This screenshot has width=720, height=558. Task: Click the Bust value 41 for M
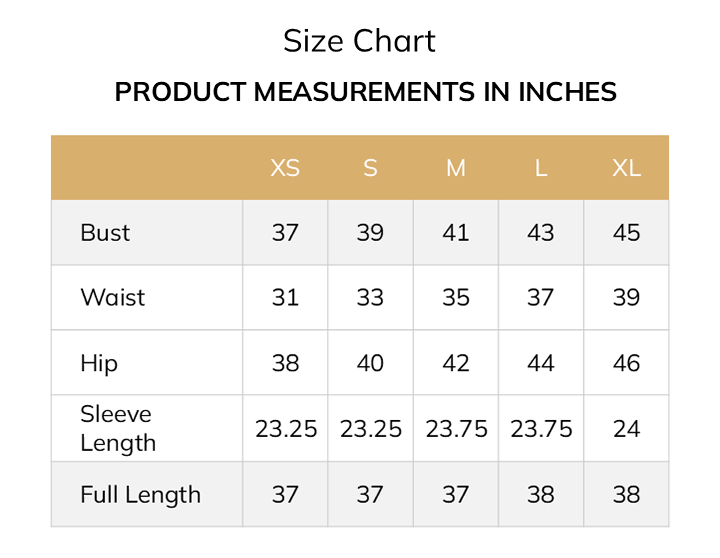click(x=456, y=232)
